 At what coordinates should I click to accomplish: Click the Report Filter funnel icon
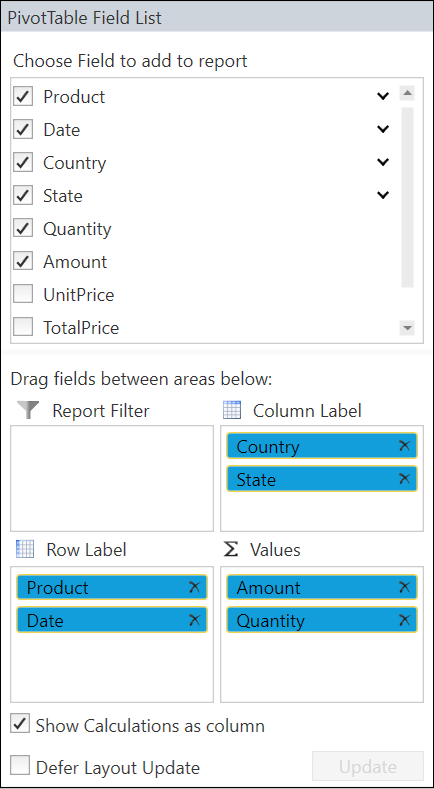point(28,411)
